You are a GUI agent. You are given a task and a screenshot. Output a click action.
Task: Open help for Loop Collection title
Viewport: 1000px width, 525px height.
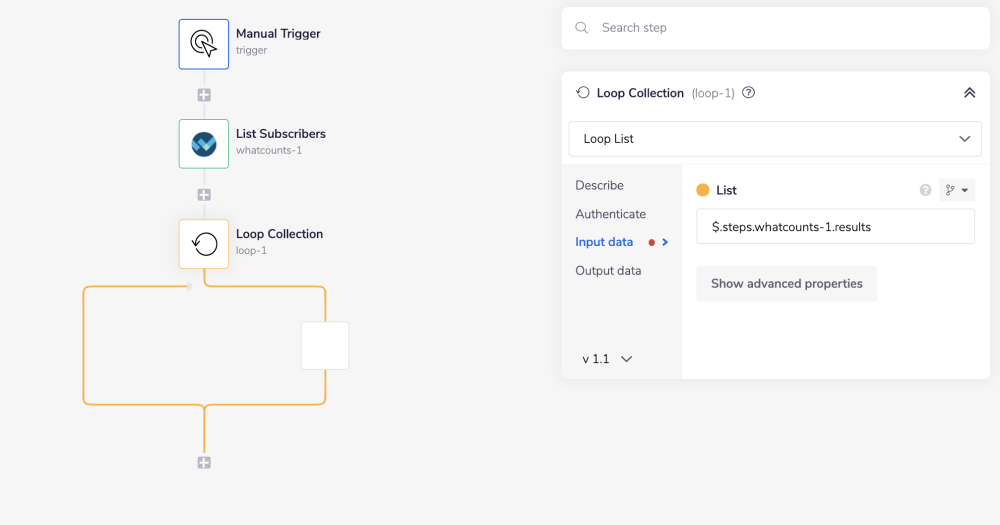point(749,93)
